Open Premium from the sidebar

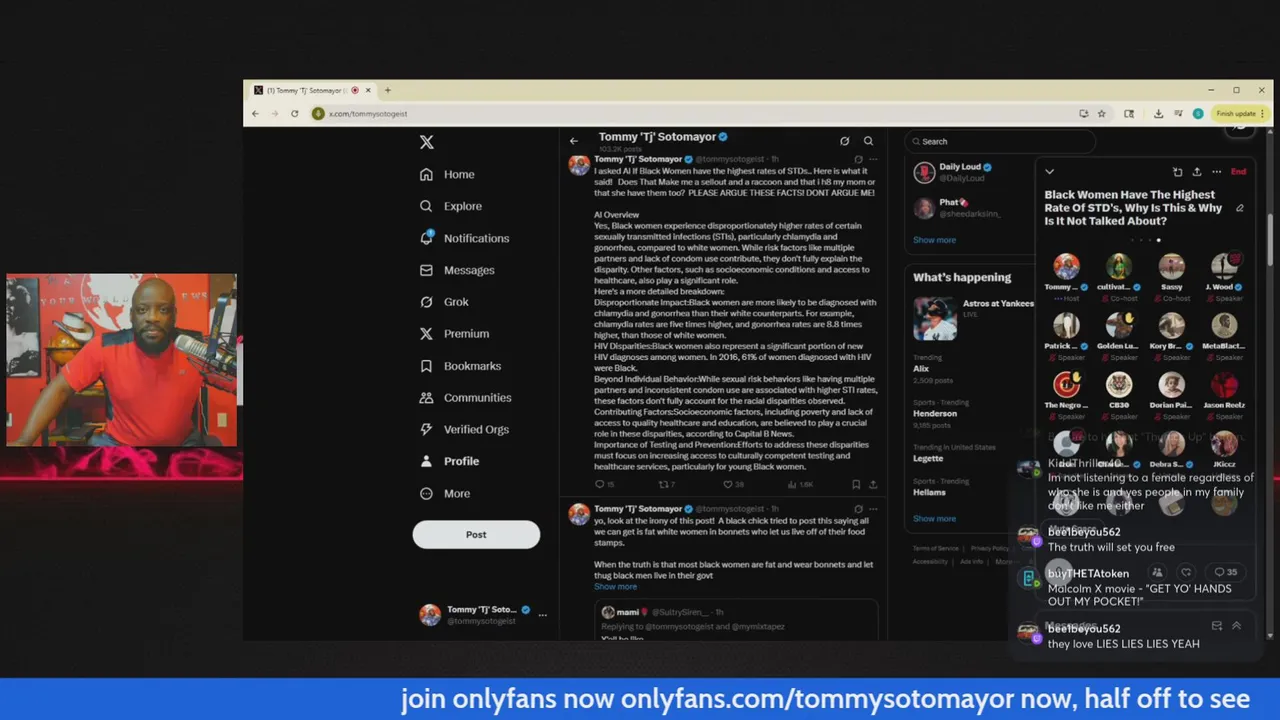coord(455,334)
